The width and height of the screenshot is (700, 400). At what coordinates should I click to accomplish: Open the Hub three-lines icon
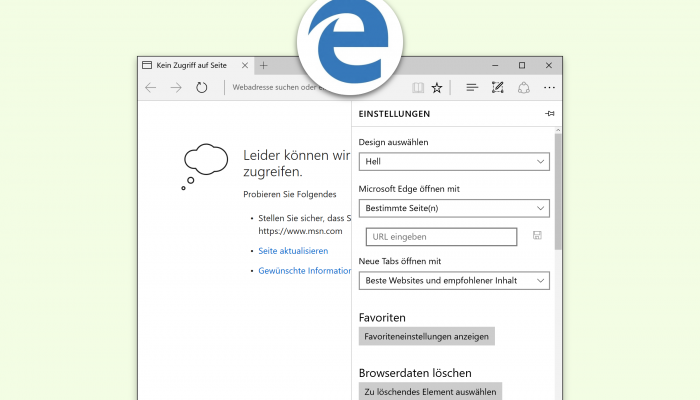pos(472,88)
